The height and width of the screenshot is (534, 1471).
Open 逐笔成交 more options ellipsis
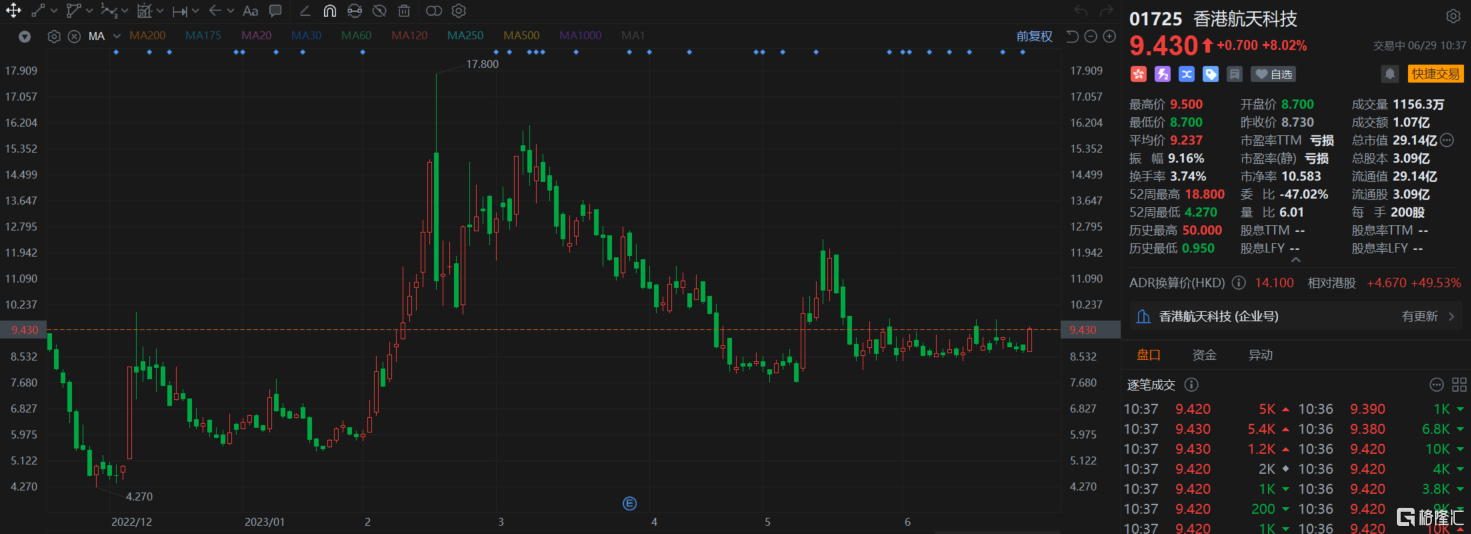point(1437,384)
